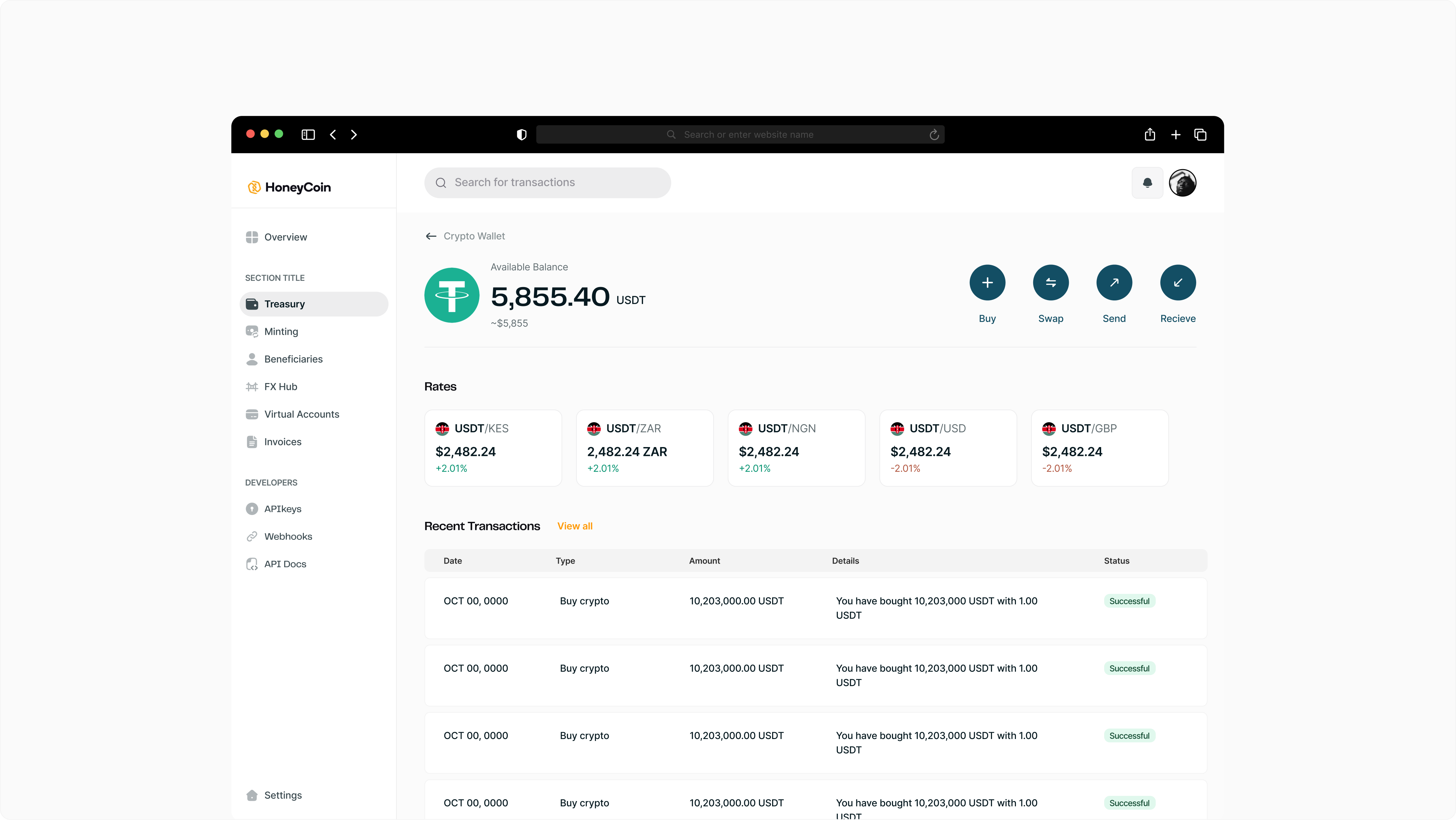Open new browser tab plus icon
This screenshot has height=820, width=1456.
pyautogui.click(x=1175, y=135)
